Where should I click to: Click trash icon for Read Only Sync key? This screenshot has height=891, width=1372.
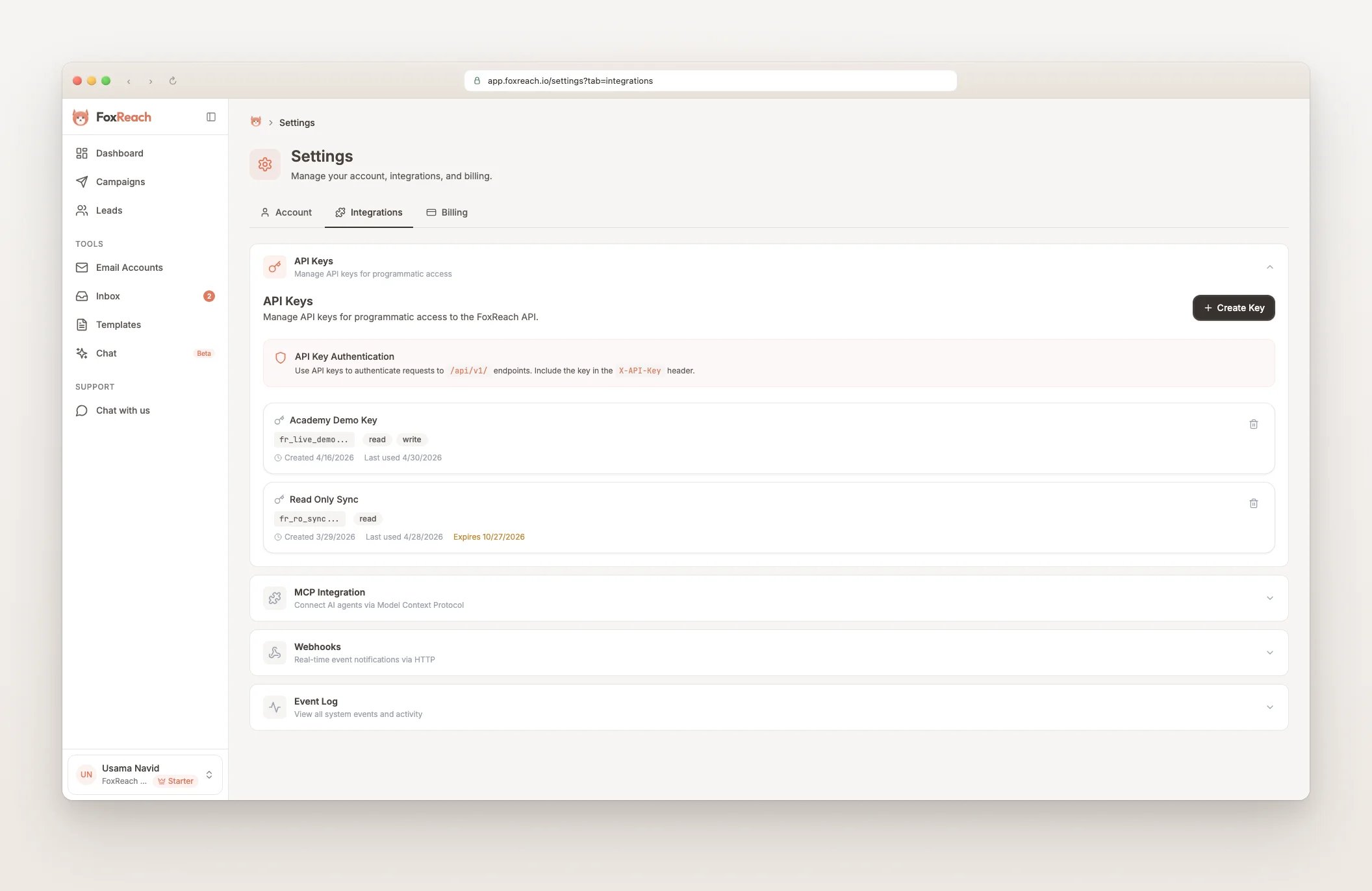coord(1254,503)
